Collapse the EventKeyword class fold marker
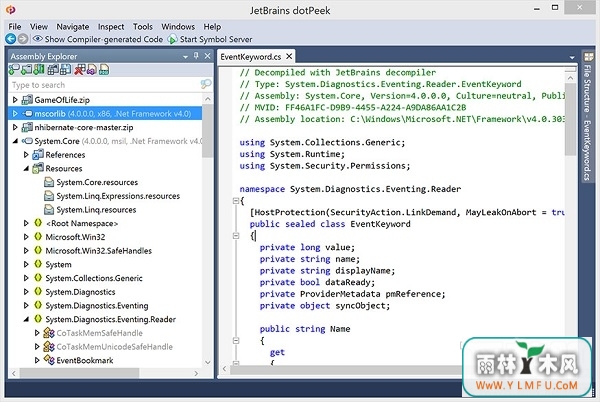The height and width of the screenshot is (402, 600). coord(236,236)
